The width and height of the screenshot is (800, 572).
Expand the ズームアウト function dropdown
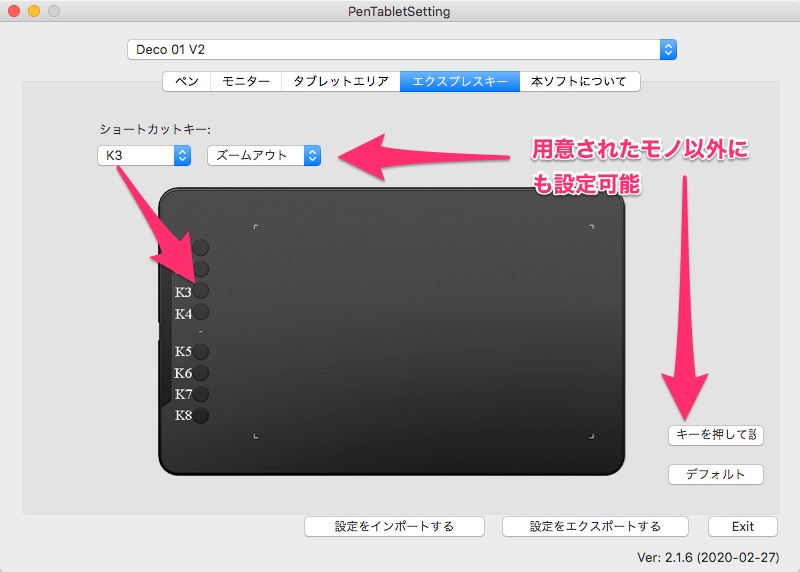[264, 155]
